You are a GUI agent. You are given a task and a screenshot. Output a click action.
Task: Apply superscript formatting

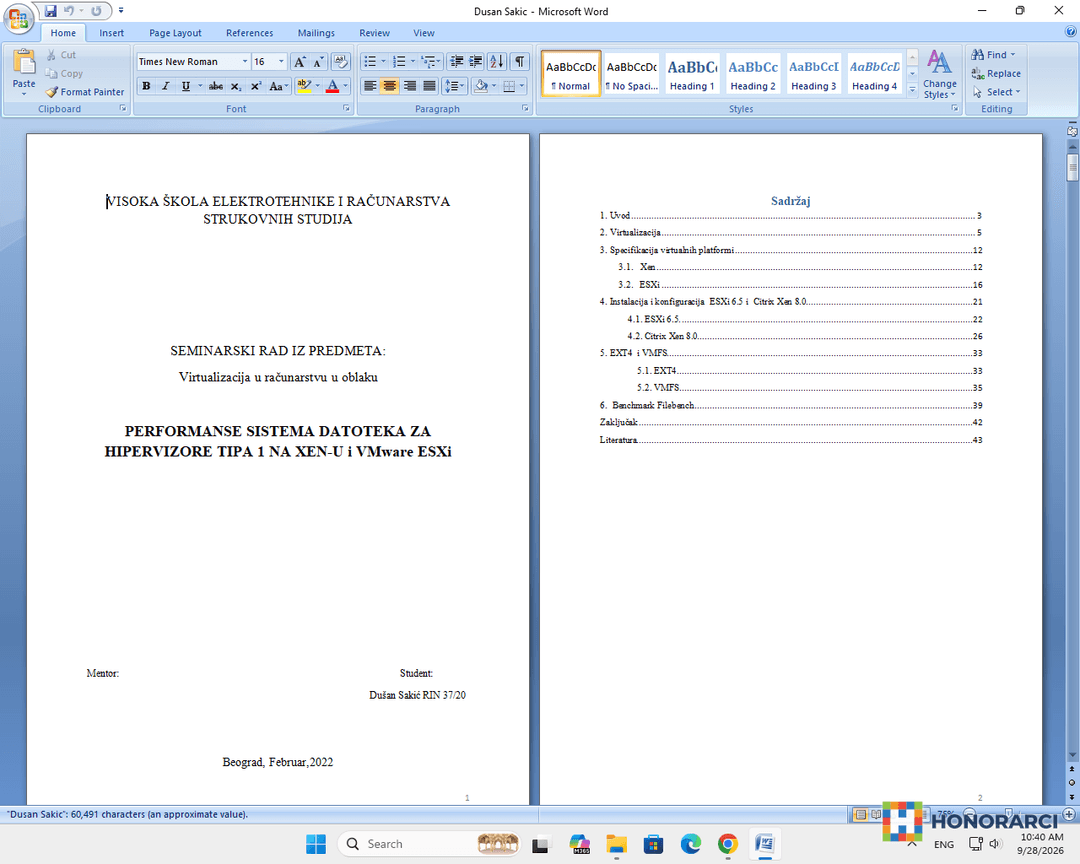(x=256, y=86)
